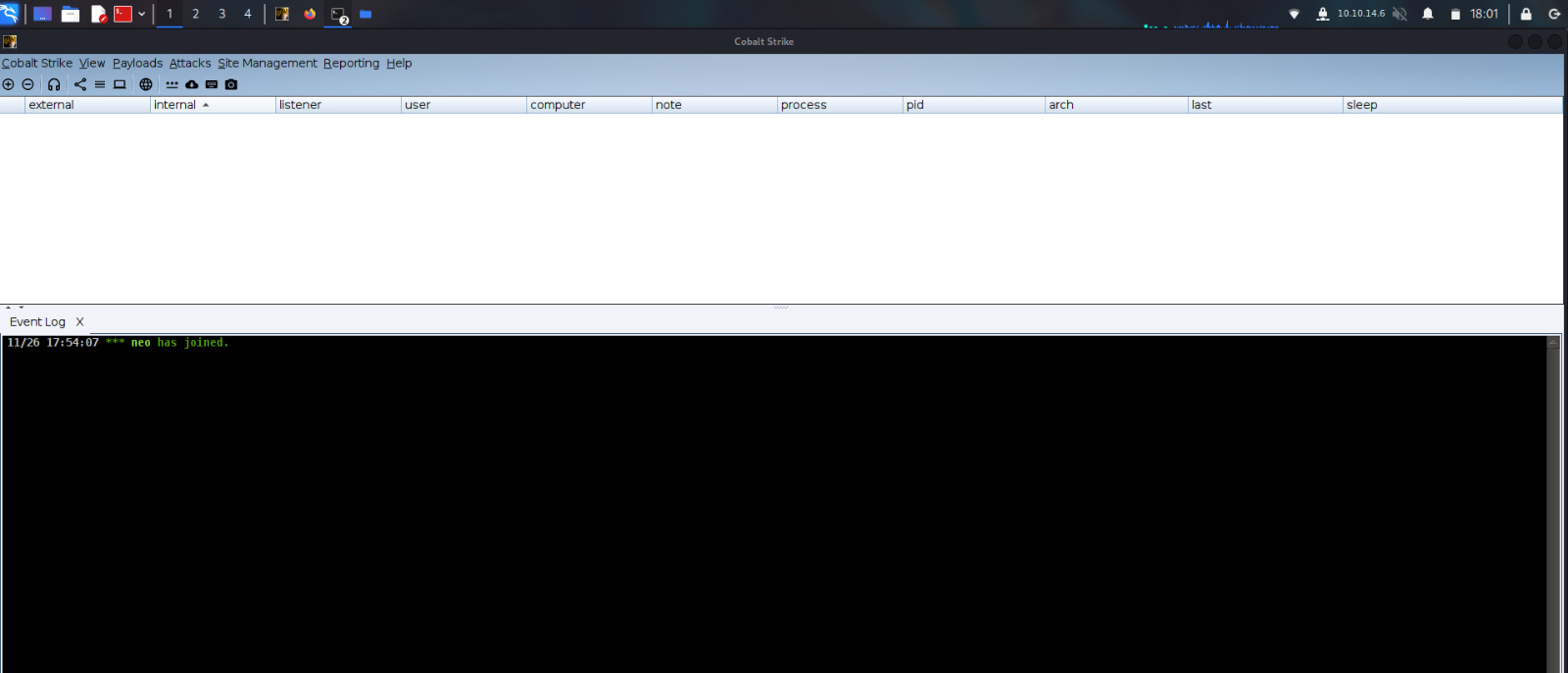View keystrokes using the keyboard icon
The width and height of the screenshot is (1568, 673).
[212, 84]
